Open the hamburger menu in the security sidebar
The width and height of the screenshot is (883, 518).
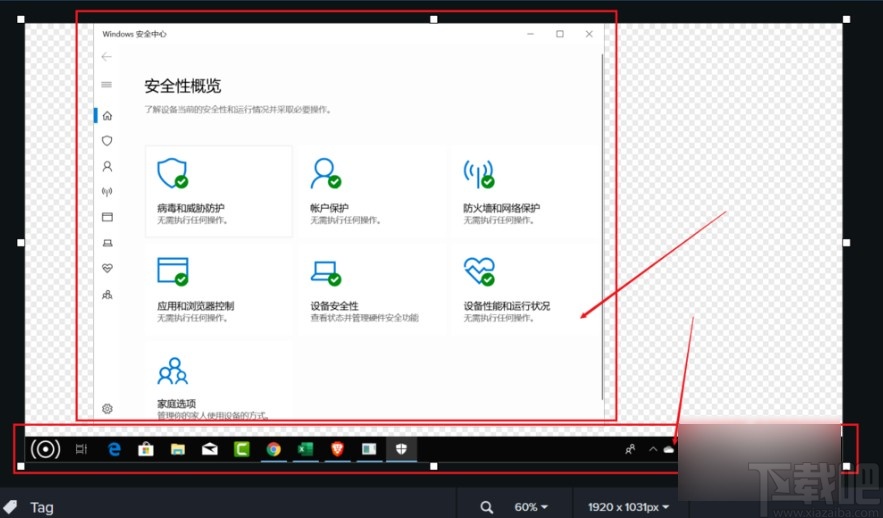coord(106,85)
